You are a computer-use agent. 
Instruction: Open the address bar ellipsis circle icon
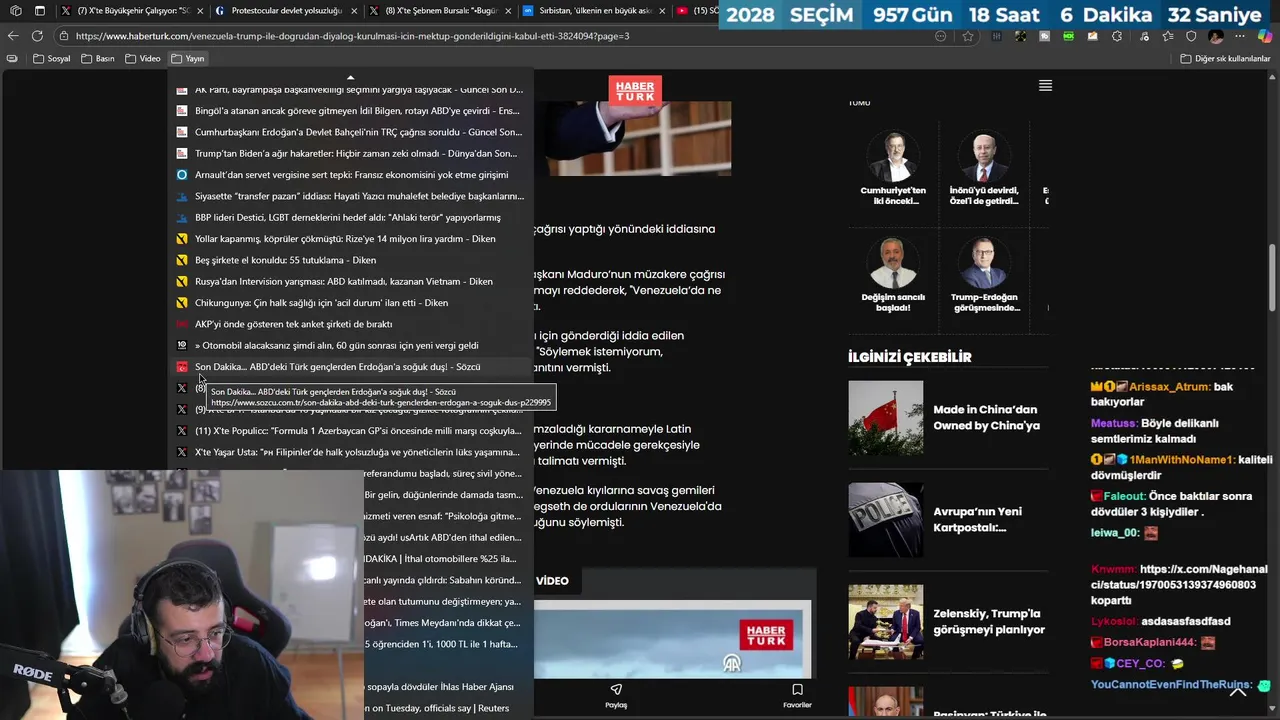click(940, 36)
